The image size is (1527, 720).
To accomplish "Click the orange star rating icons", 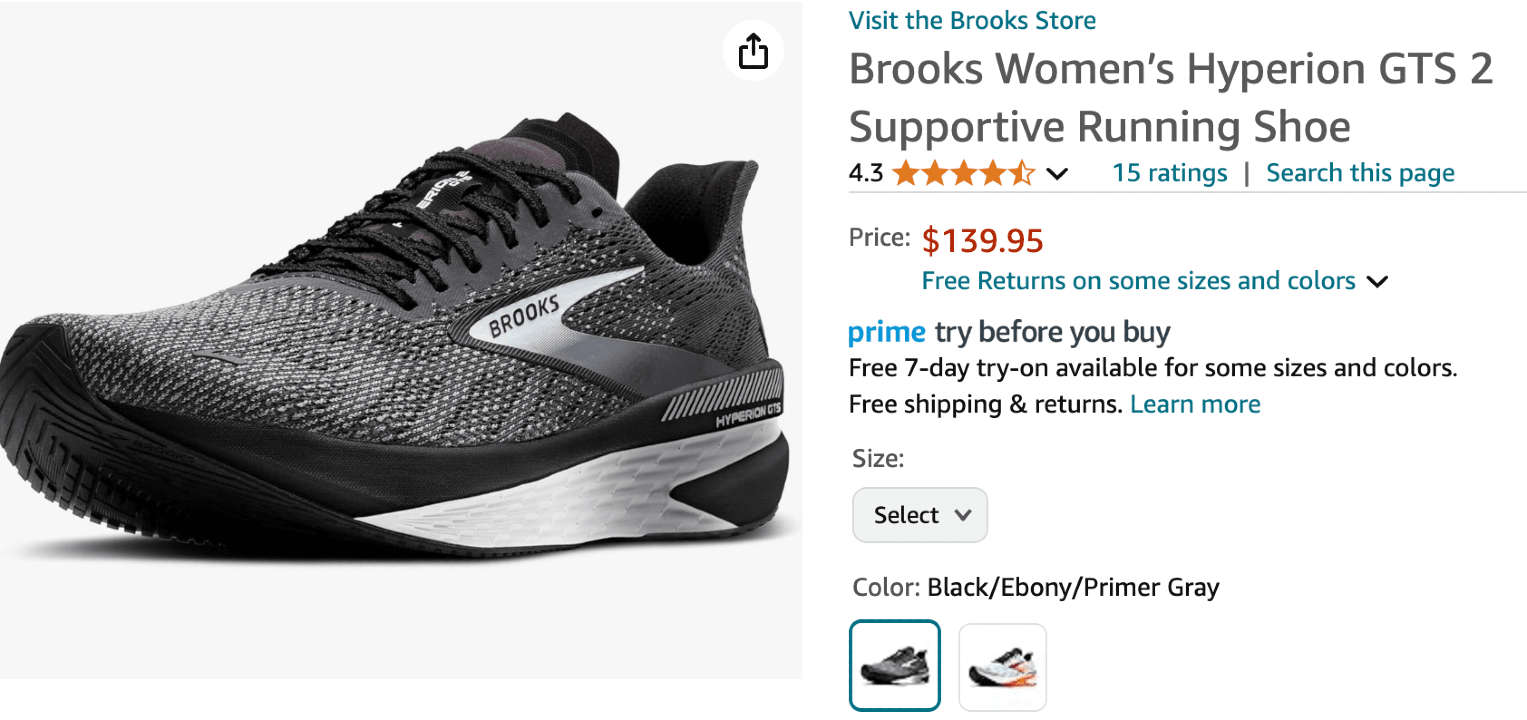I will [x=963, y=174].
